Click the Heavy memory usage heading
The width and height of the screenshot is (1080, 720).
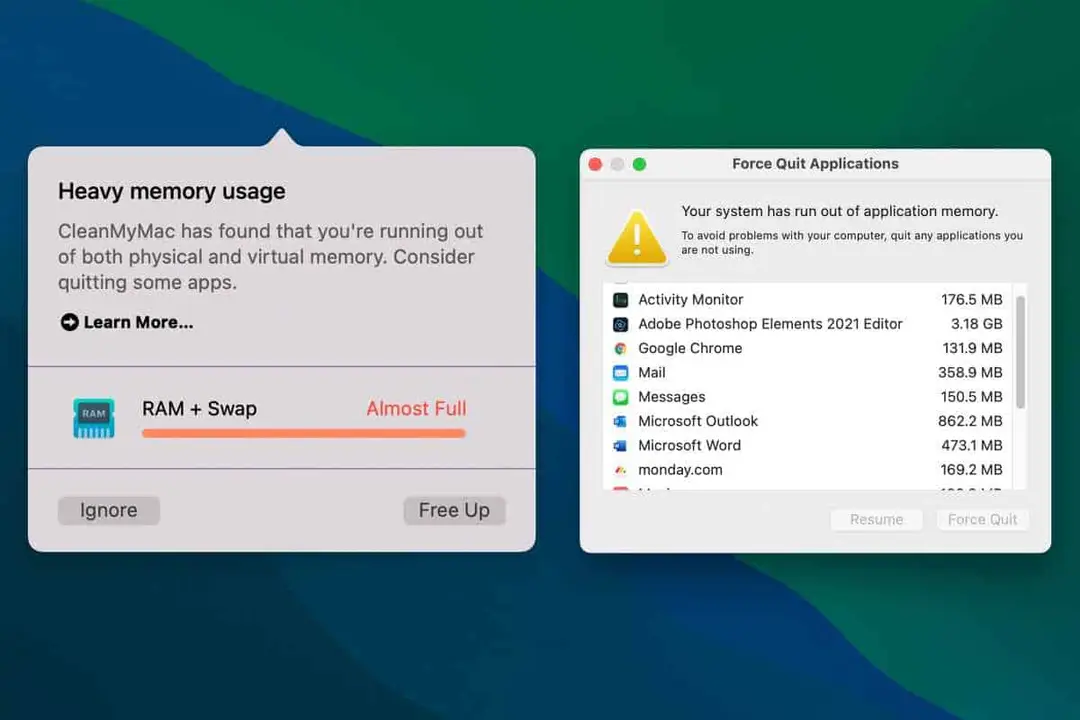pos(172,191)
